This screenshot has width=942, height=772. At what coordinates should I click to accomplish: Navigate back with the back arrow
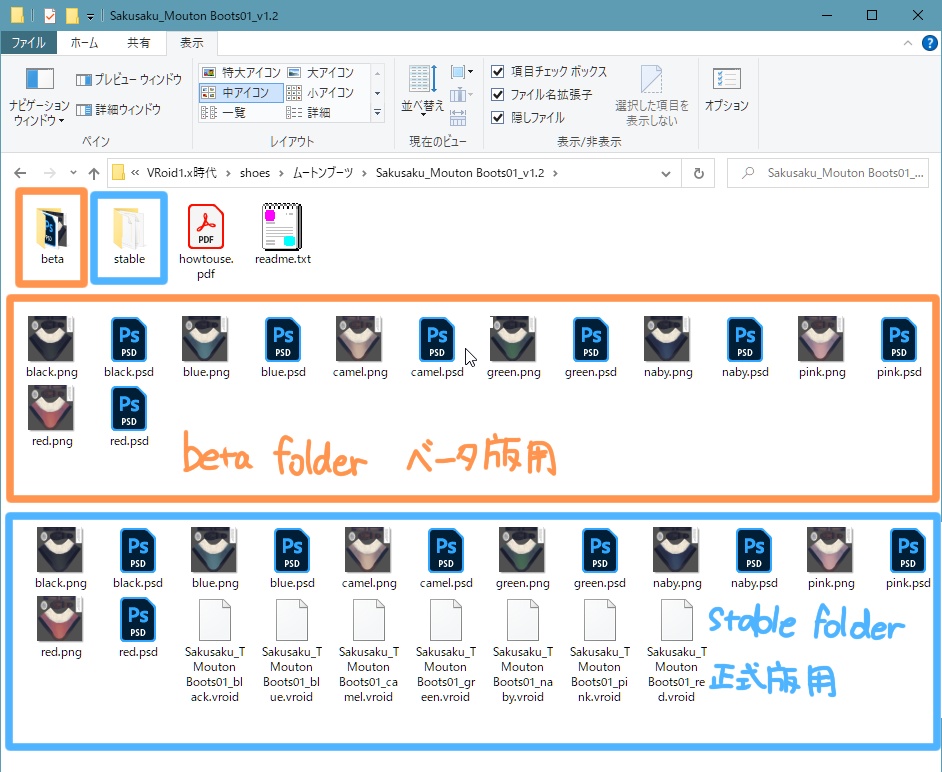[20, 172]
